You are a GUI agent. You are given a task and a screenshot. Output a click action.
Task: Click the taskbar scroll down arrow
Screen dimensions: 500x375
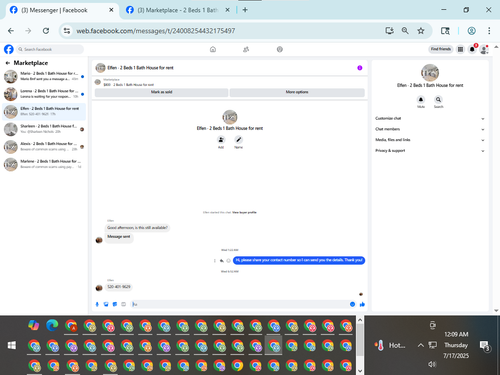coord(360,370)
